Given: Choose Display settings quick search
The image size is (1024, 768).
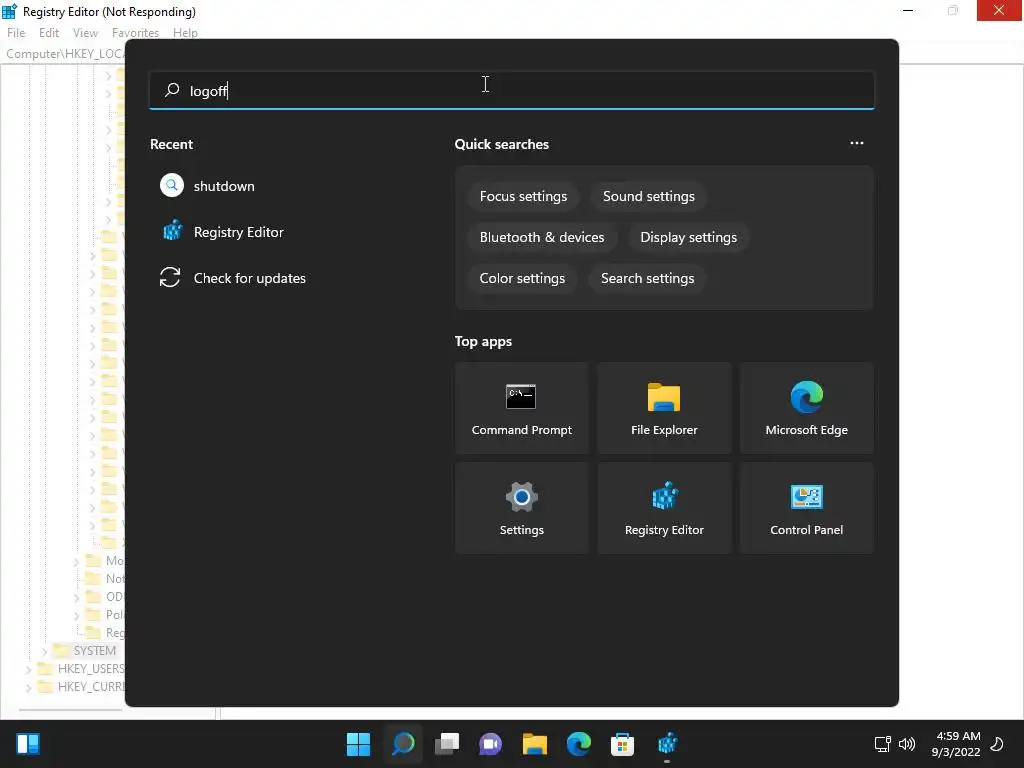Looking at the screenshot, I should (x=688, y=237).
